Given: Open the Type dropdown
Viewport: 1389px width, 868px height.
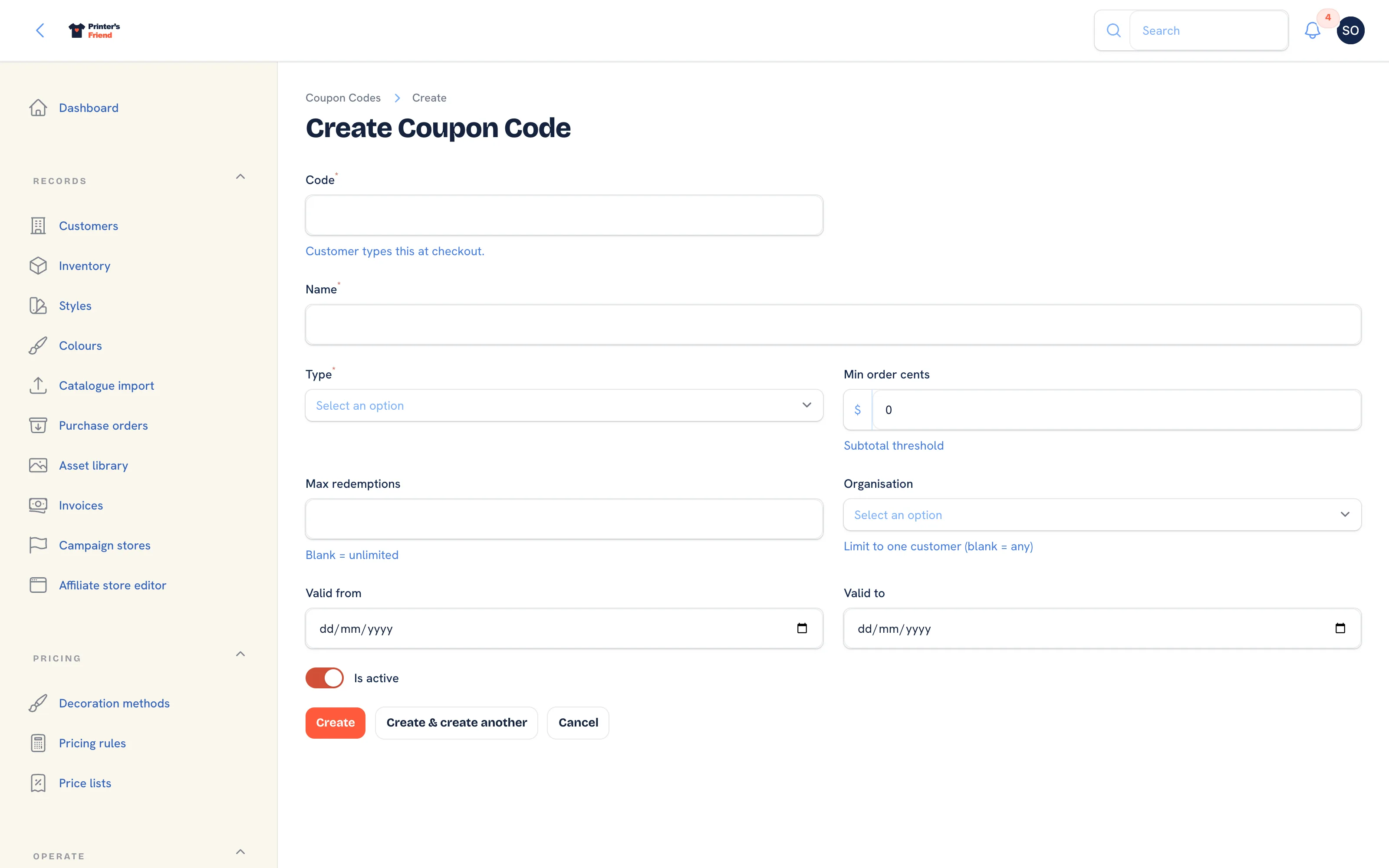Looking at the screenshot, I should click(x=564, y=405).
